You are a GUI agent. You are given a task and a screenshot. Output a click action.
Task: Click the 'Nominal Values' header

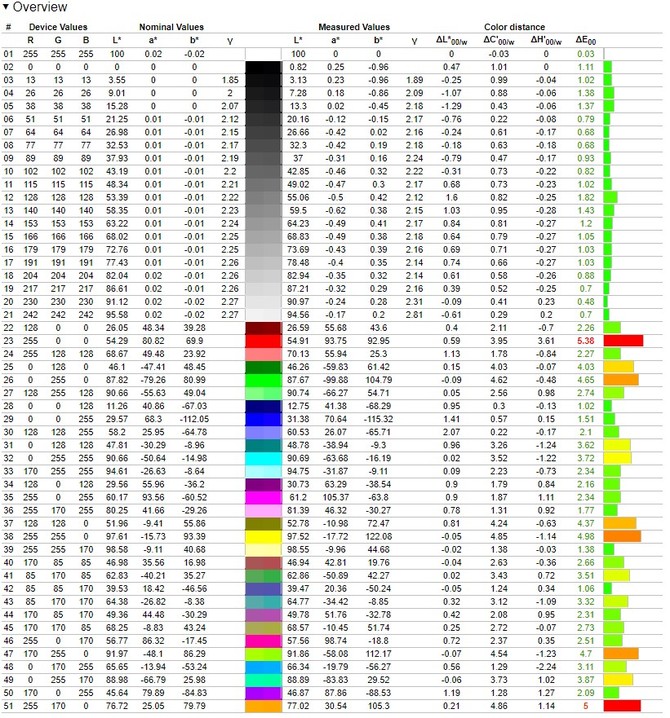(171, 27)
